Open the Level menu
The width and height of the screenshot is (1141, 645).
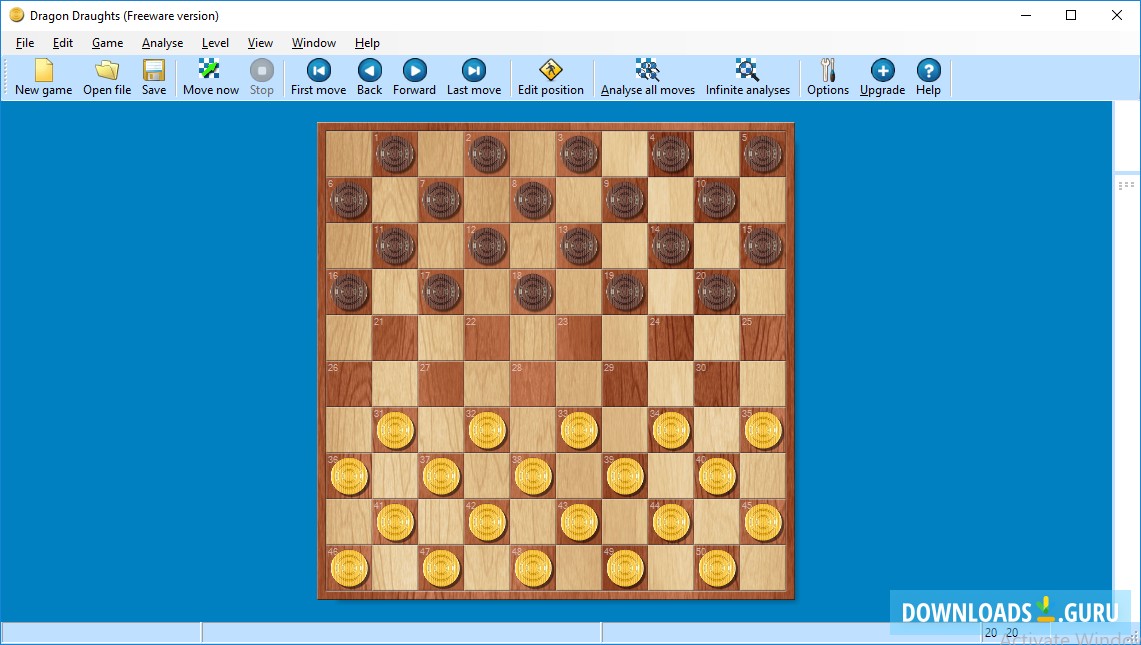[x=215, y=43]
